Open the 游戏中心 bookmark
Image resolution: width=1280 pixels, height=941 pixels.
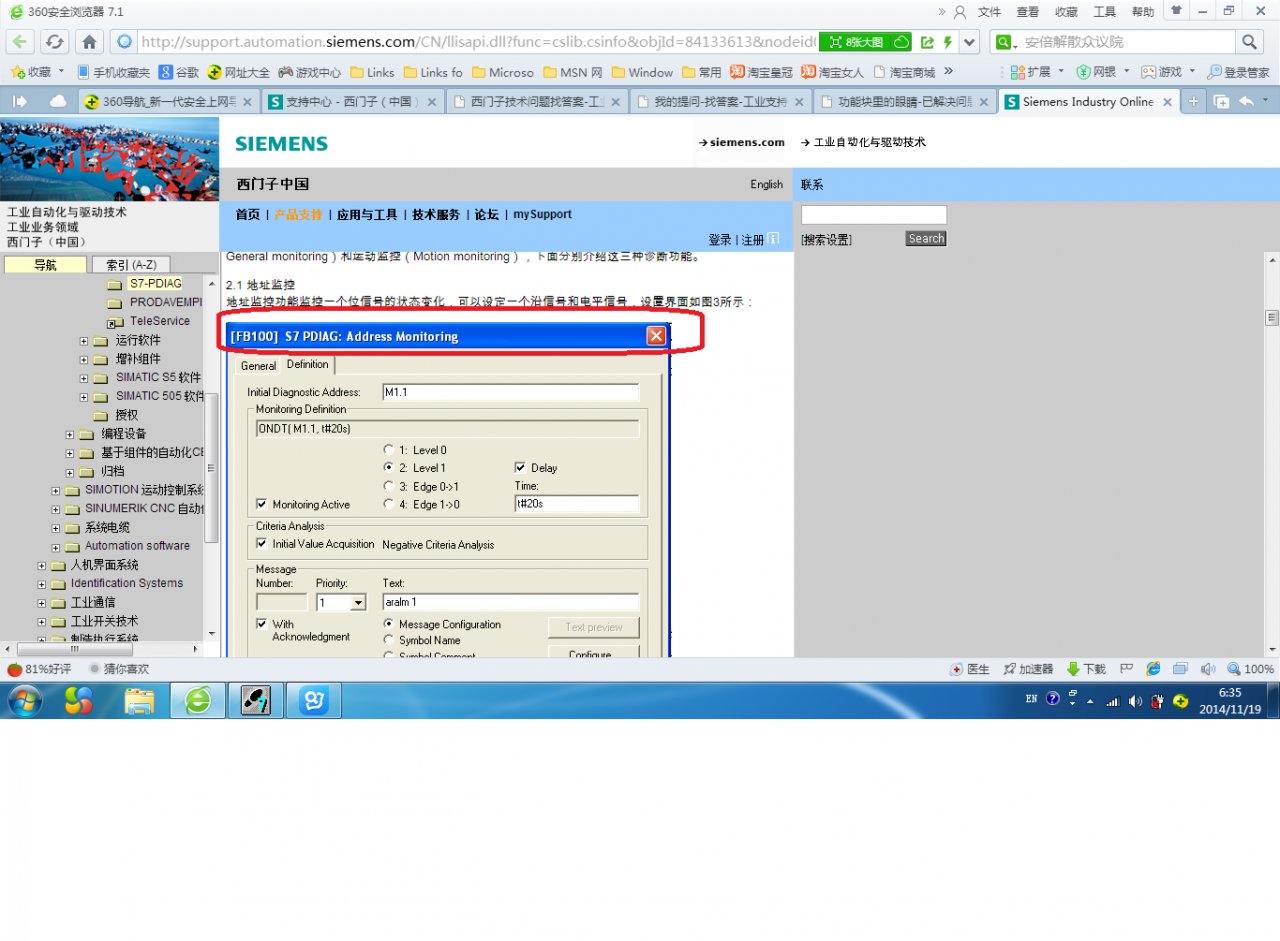pos(309,72)
